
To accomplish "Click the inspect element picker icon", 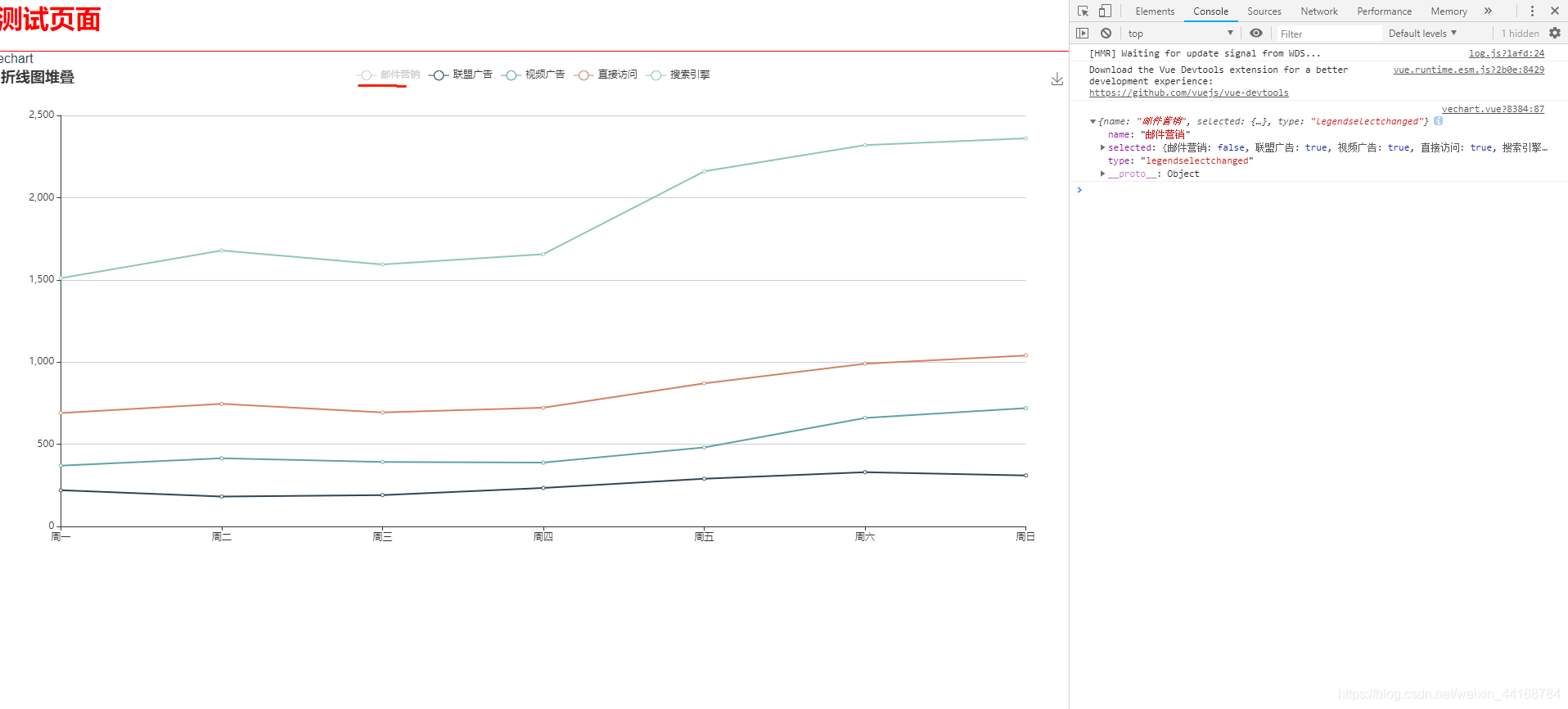I will [x=1083, y=11].
